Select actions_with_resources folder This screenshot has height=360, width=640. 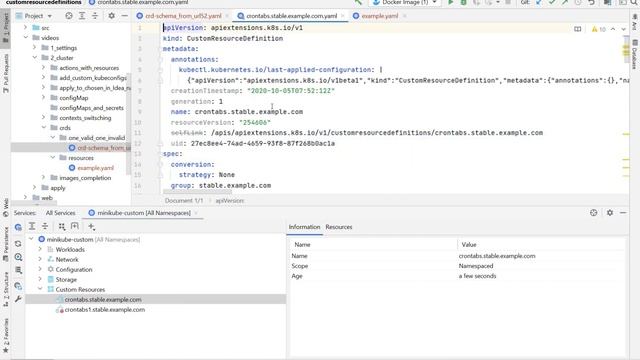pos(89,68)
